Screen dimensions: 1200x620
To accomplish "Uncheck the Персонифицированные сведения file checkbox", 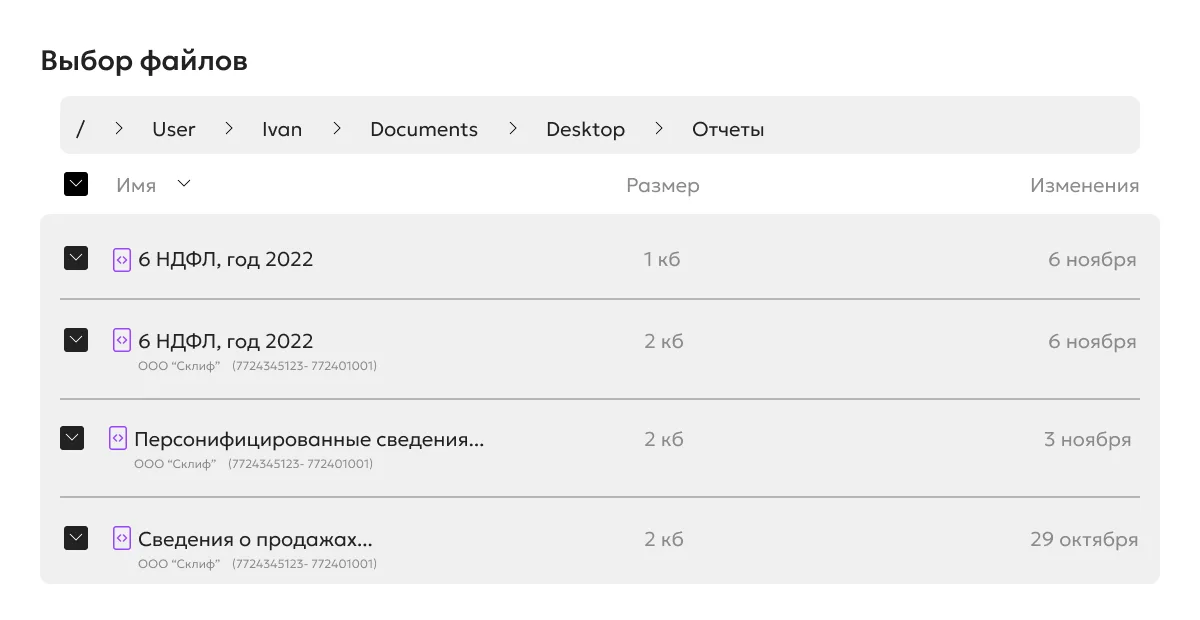I will pos(72,438).
